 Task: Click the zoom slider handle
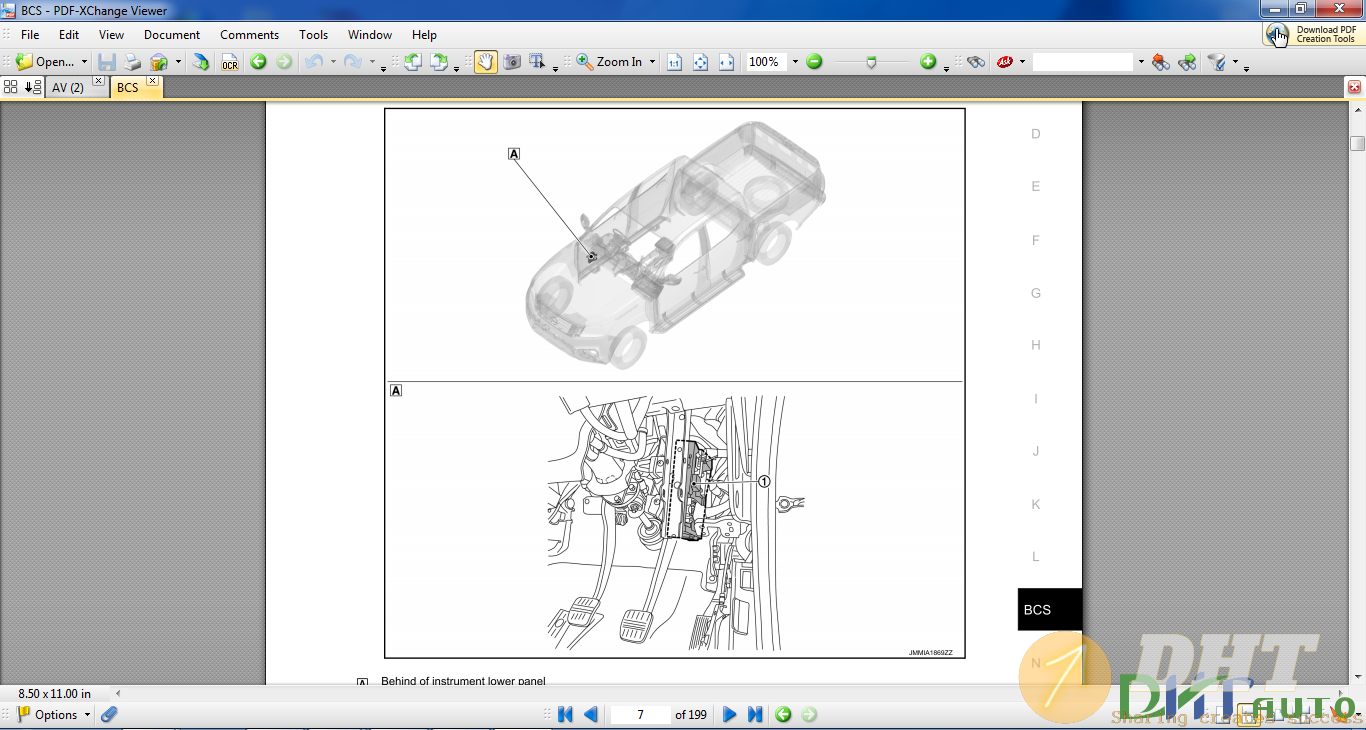click(871, 62)
